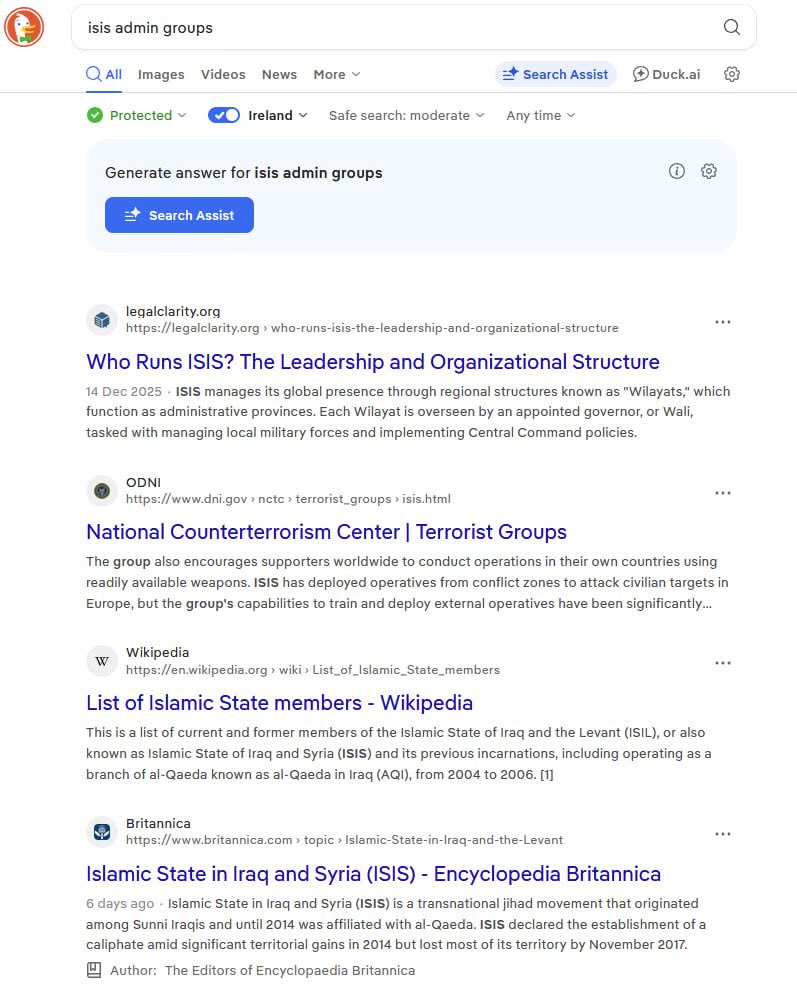Screen dimensions: 797x988
Task: Click the en.wikipedia.org URL breadcrumb
Action: [312, 670]
